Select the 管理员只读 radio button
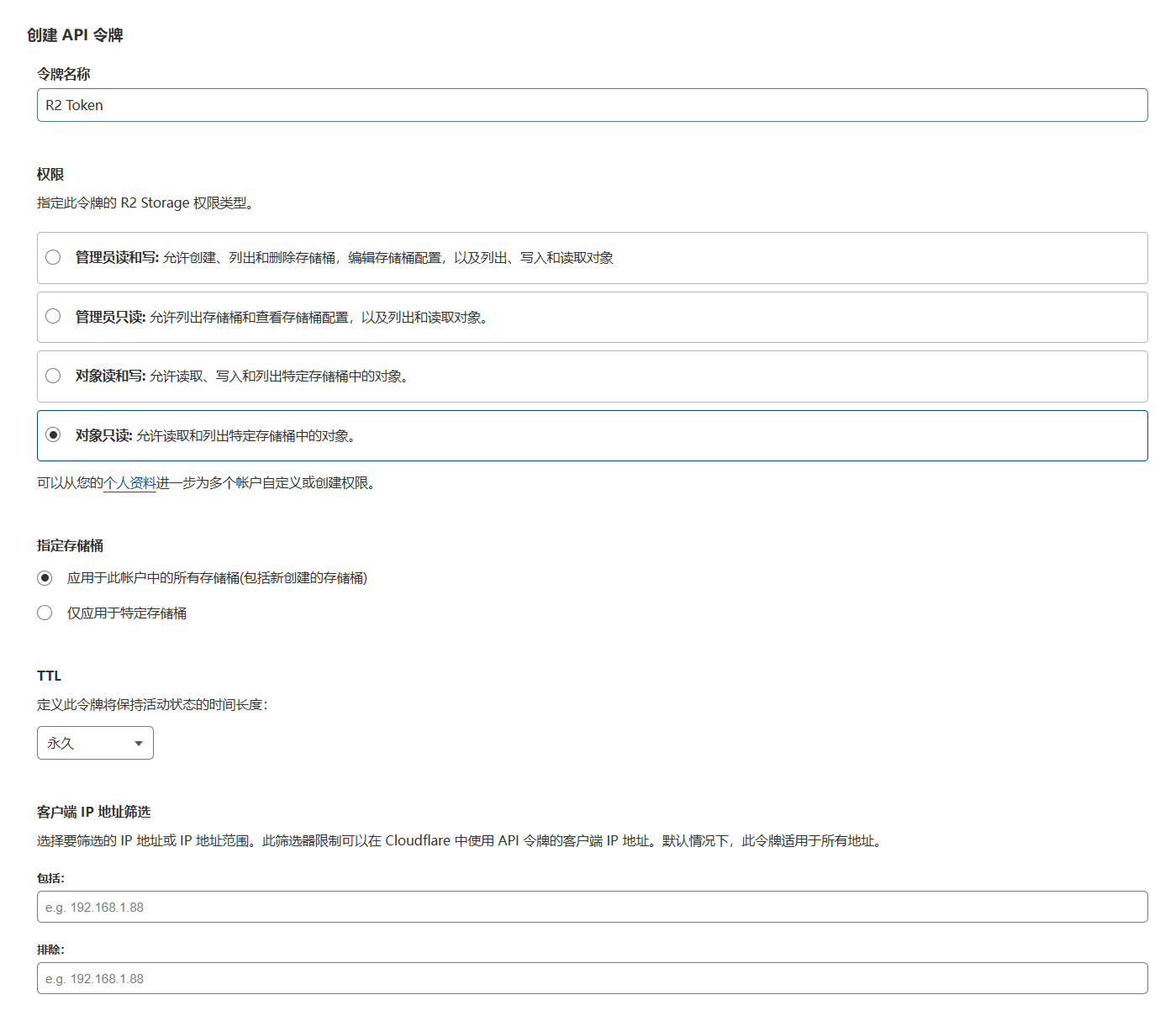 pyautogui.click(x=53, y=316)
